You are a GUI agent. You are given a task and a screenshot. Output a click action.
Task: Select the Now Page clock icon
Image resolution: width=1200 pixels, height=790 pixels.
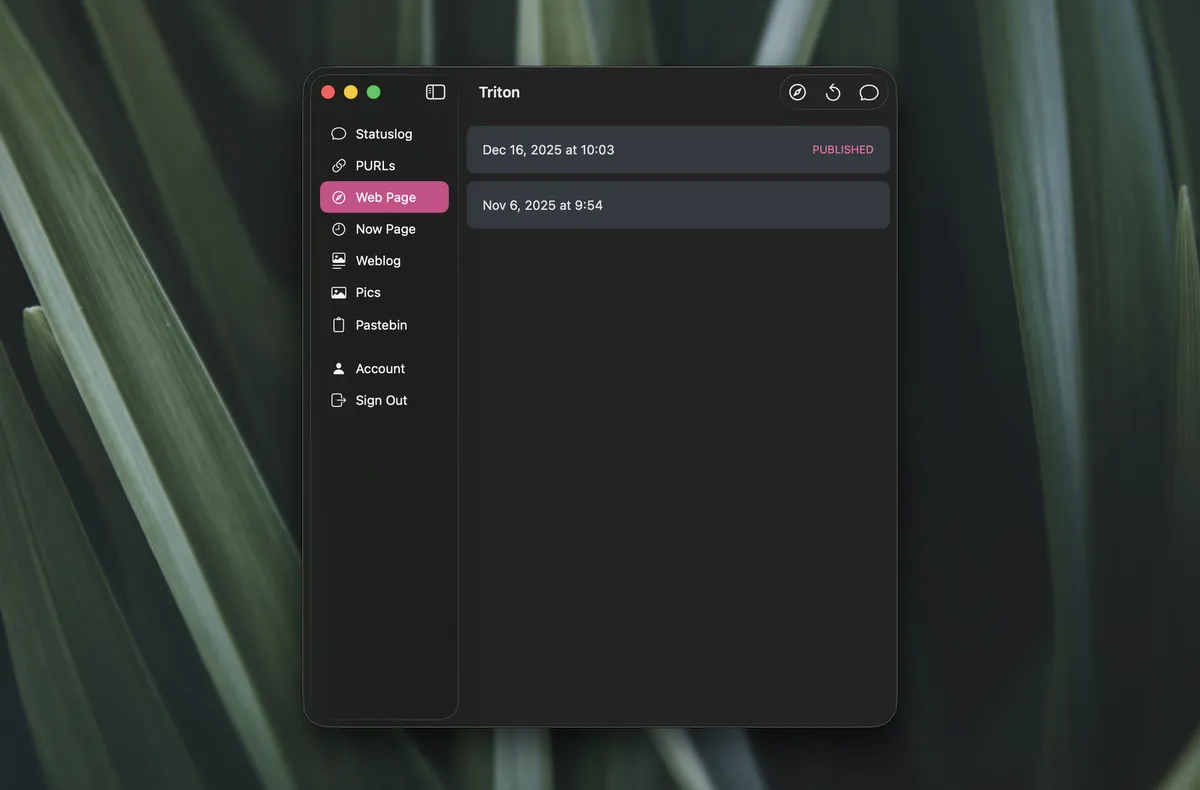(x=339, y=229)
